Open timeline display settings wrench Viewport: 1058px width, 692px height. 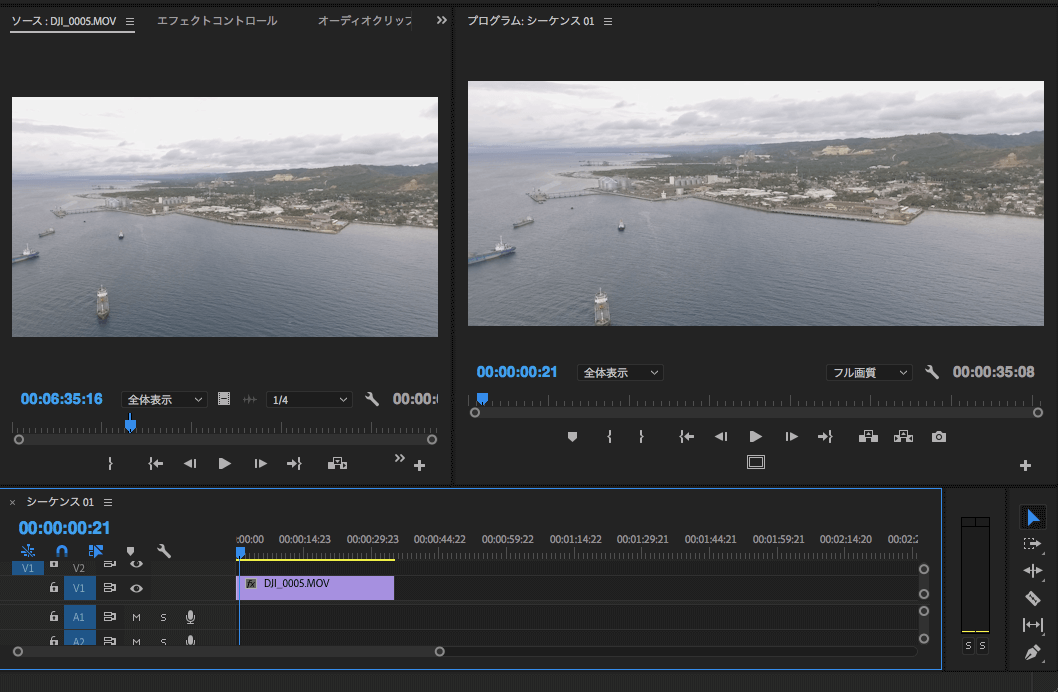[x=164, y=551]
